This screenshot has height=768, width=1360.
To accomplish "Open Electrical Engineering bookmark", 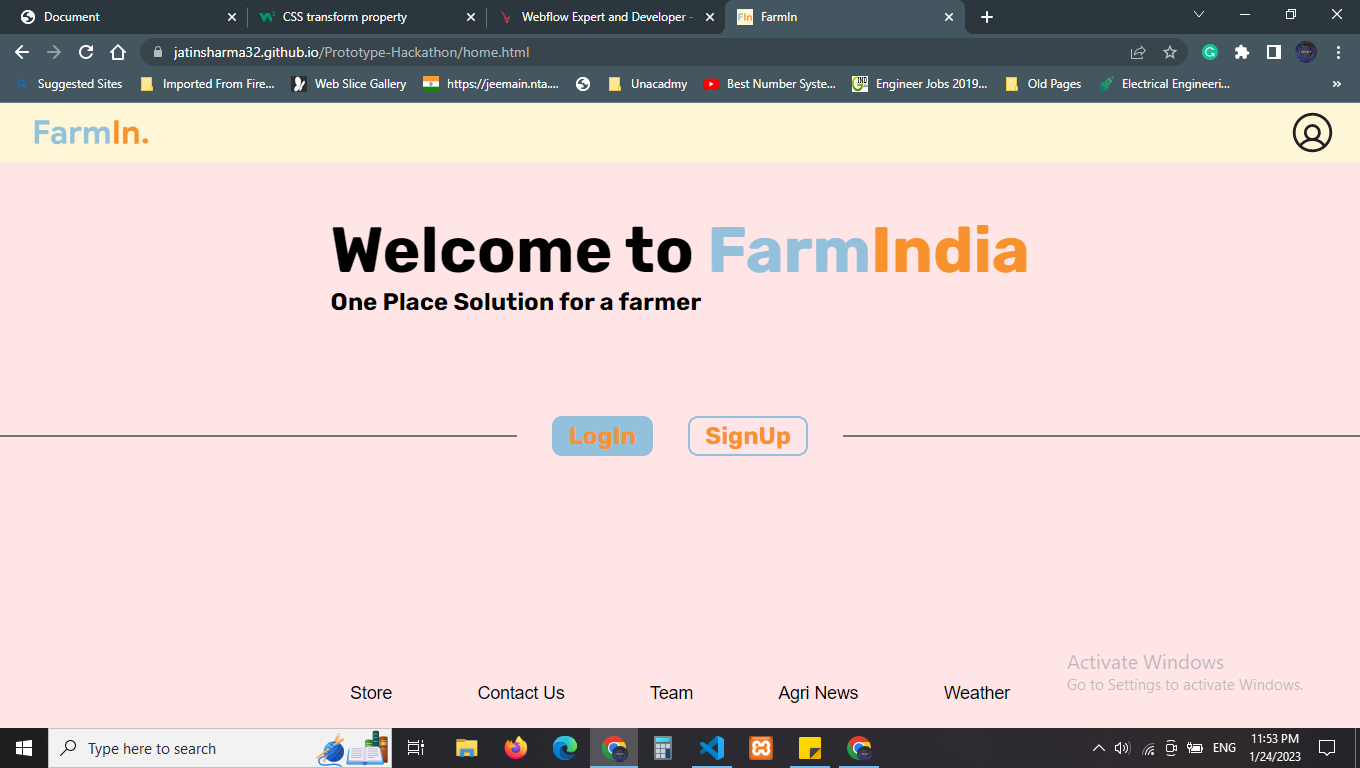I will pyautogui.click(x=1165, y=84).
